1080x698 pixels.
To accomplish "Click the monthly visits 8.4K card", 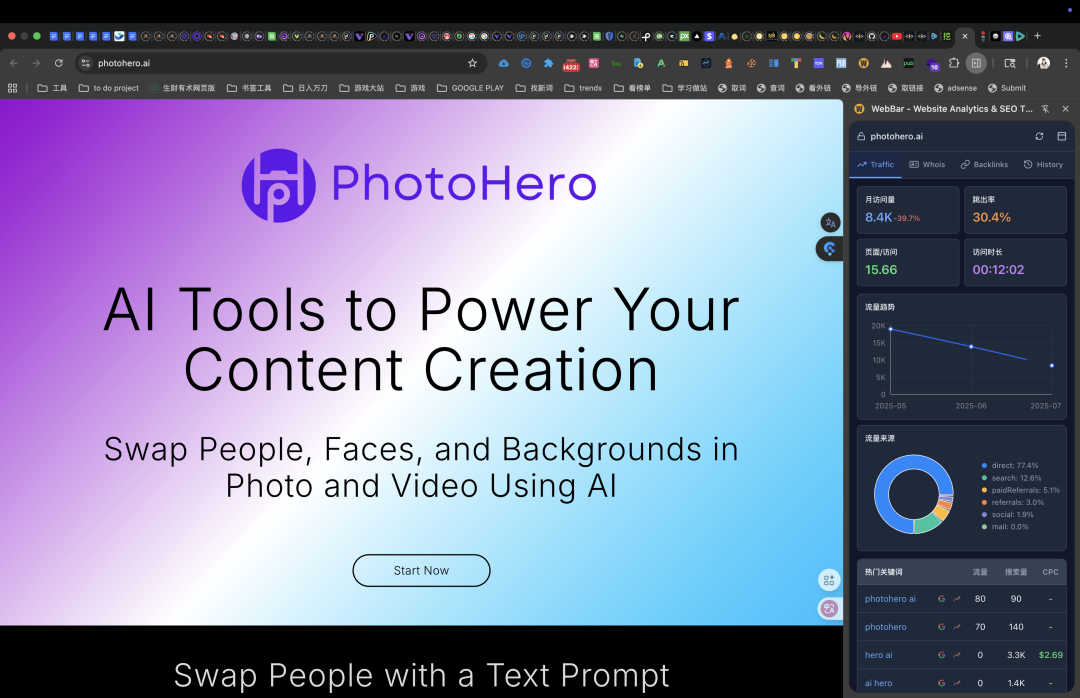I will coord(908,209).
